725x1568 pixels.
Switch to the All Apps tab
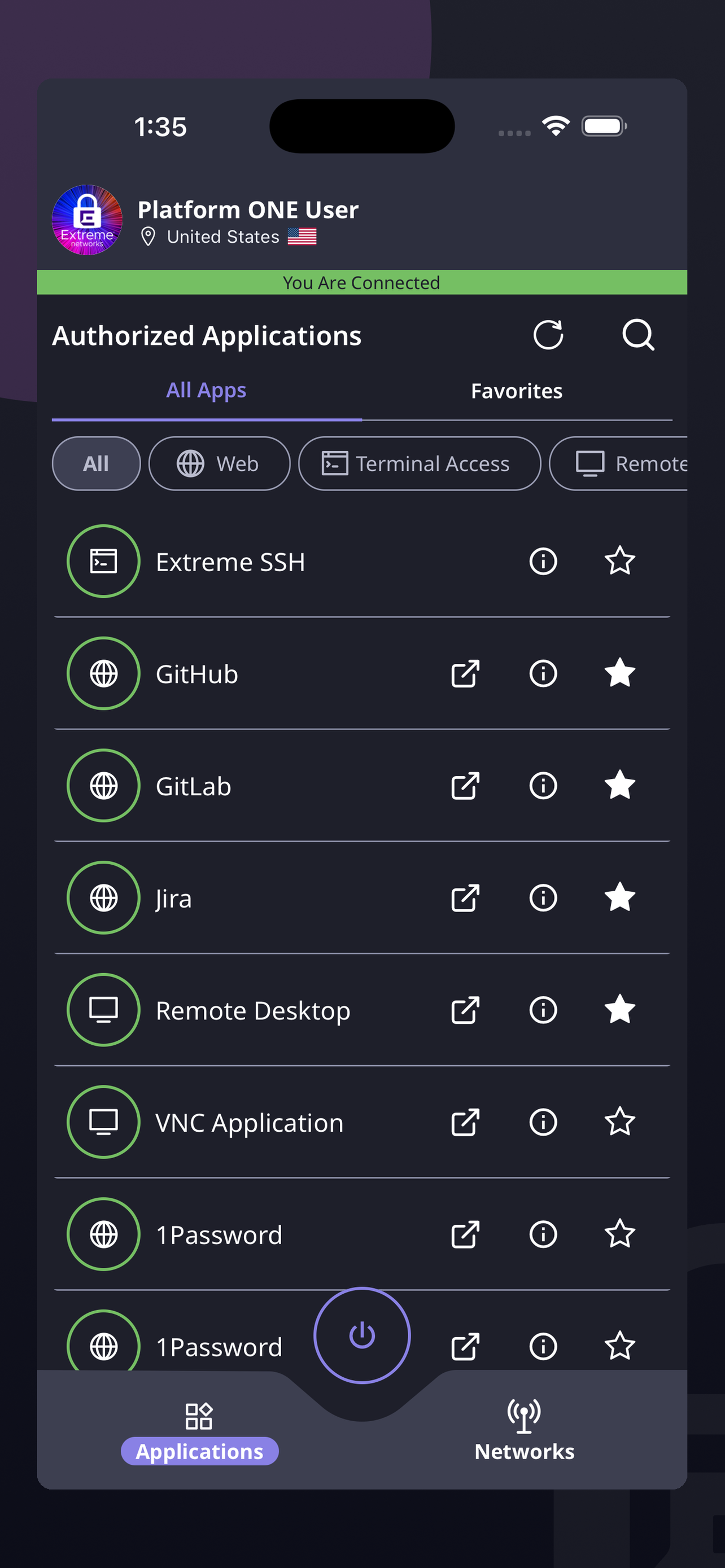tap(206, 390)
